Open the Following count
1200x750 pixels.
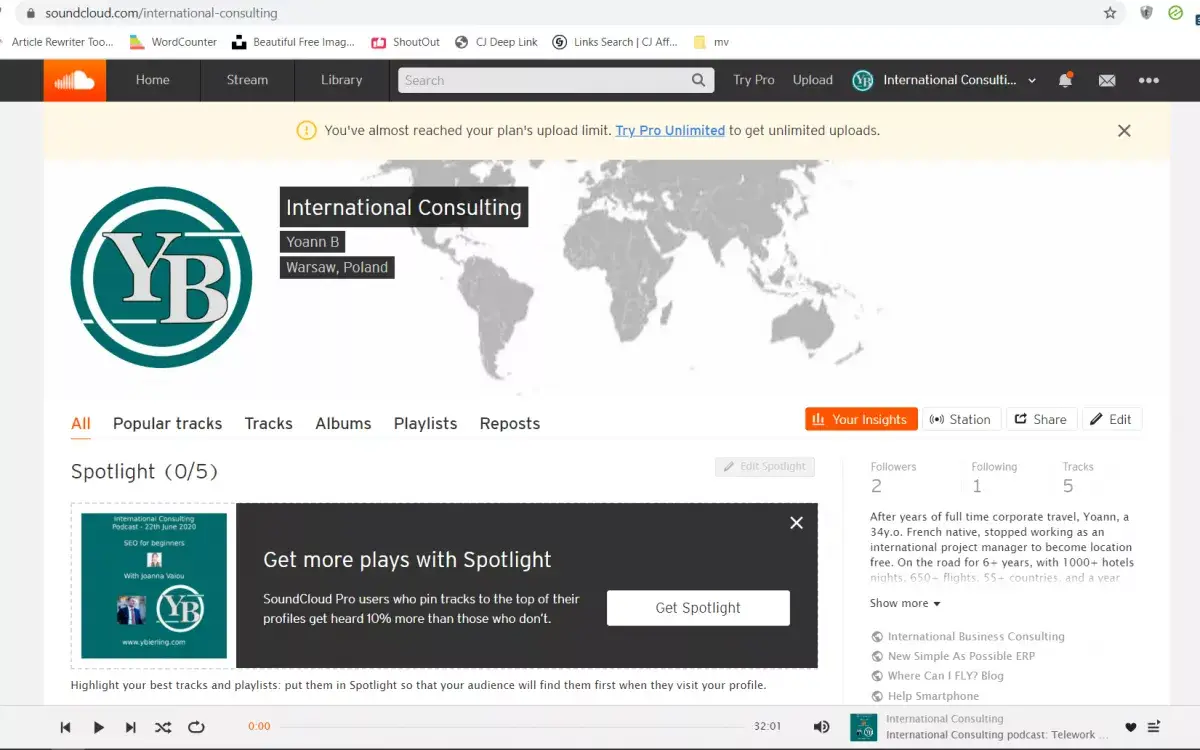[994, 478]
